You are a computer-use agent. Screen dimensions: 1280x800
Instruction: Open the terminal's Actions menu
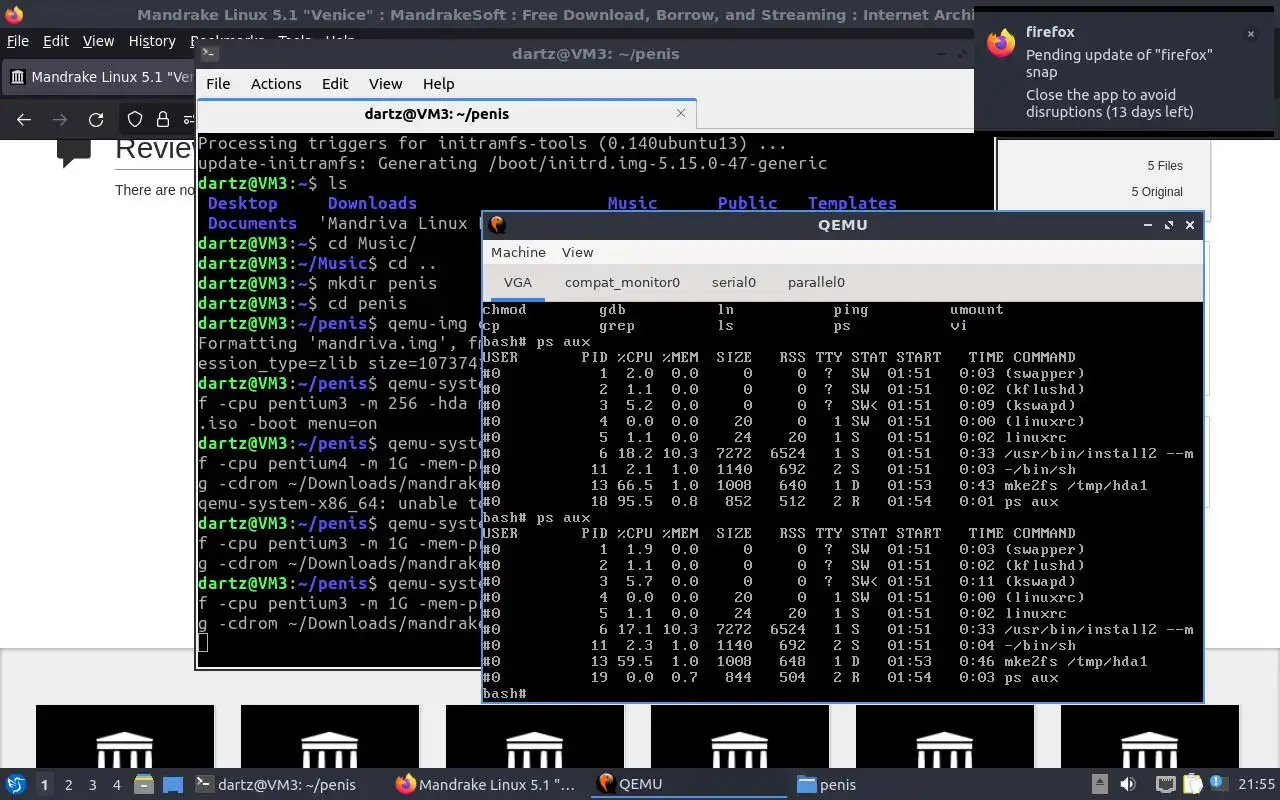[276, 84]
